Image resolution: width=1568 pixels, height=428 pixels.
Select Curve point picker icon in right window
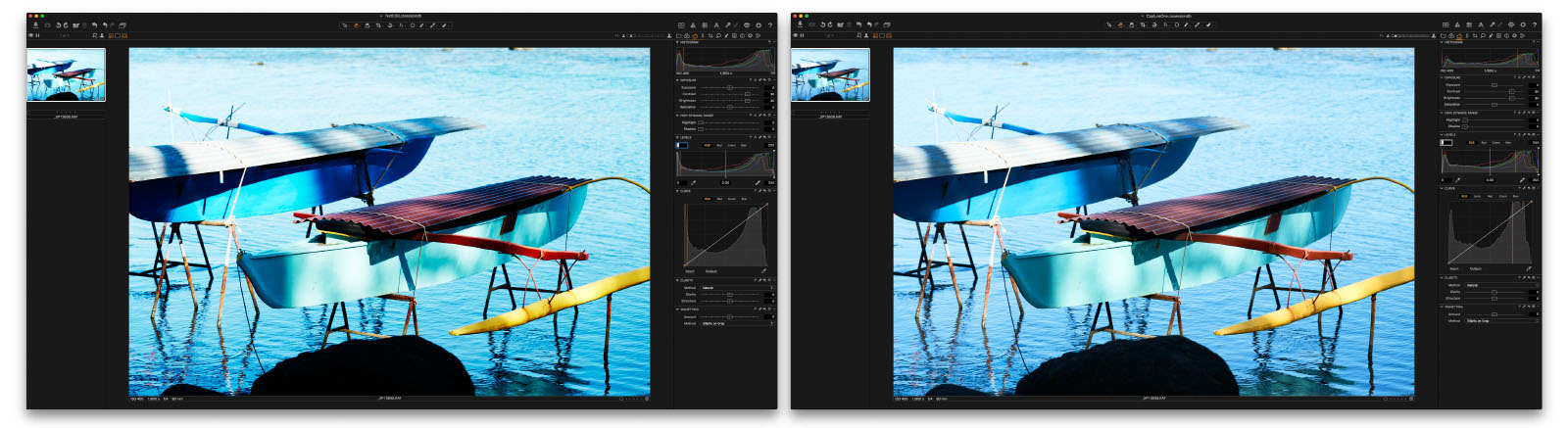[1528, 268]
